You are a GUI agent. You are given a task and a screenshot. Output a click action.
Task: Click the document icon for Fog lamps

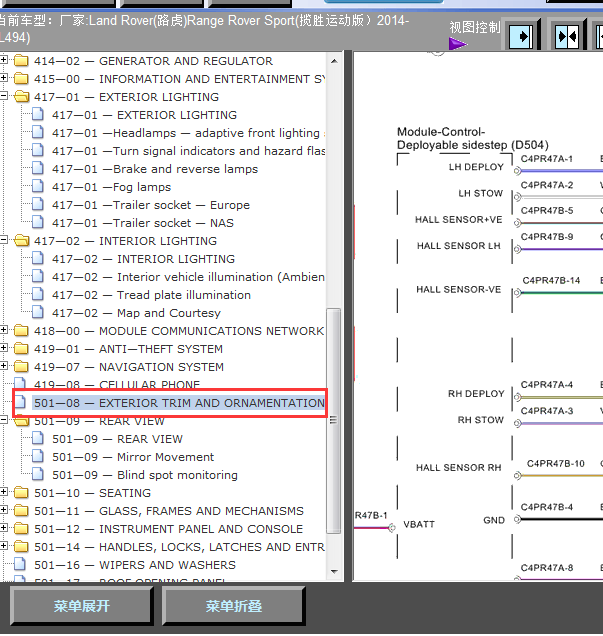tap(38, 186)
